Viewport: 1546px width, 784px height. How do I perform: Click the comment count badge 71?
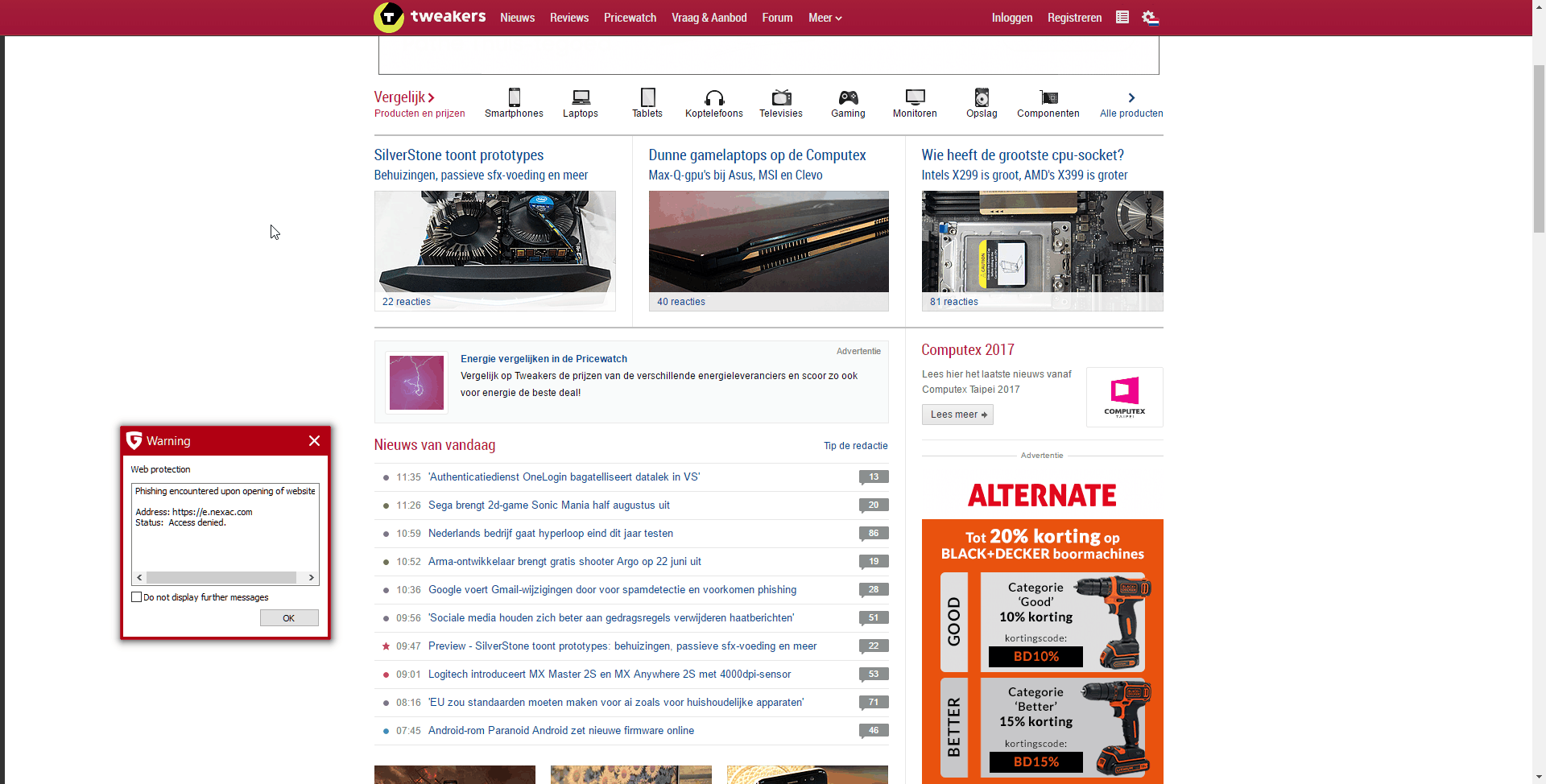[x=874, y=702]
